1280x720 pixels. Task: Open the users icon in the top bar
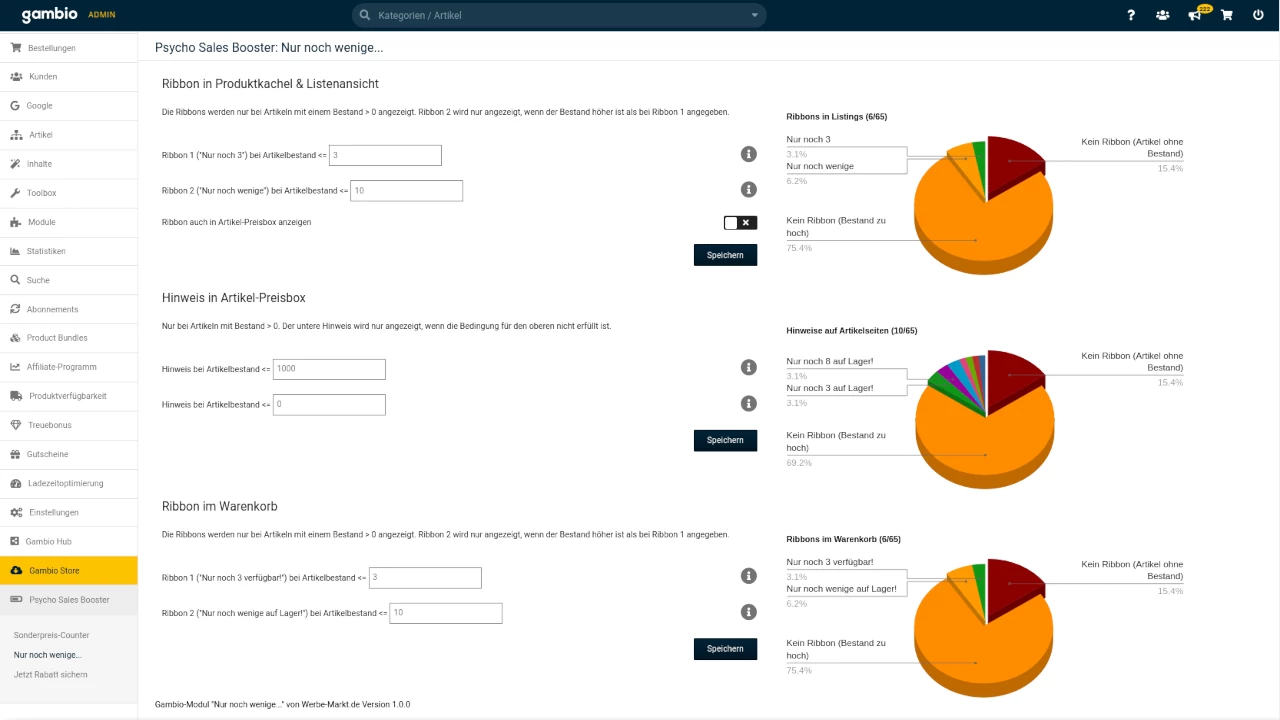click(x=1162, y=15)
